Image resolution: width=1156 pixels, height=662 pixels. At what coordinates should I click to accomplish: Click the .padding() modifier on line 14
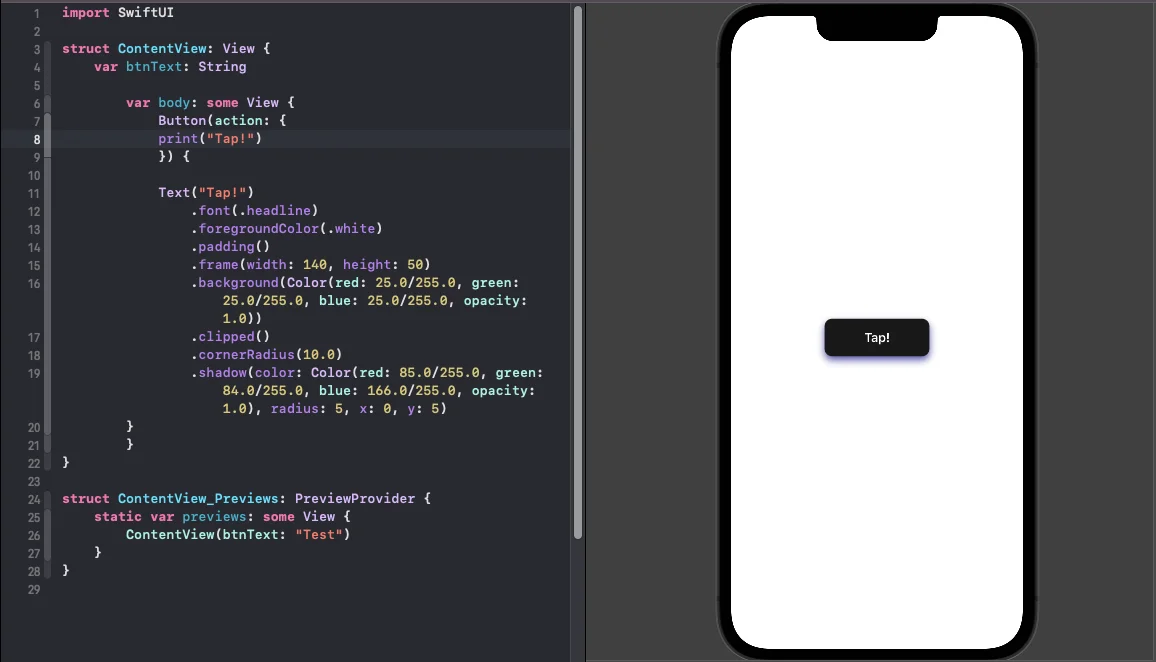coord(231,247)
